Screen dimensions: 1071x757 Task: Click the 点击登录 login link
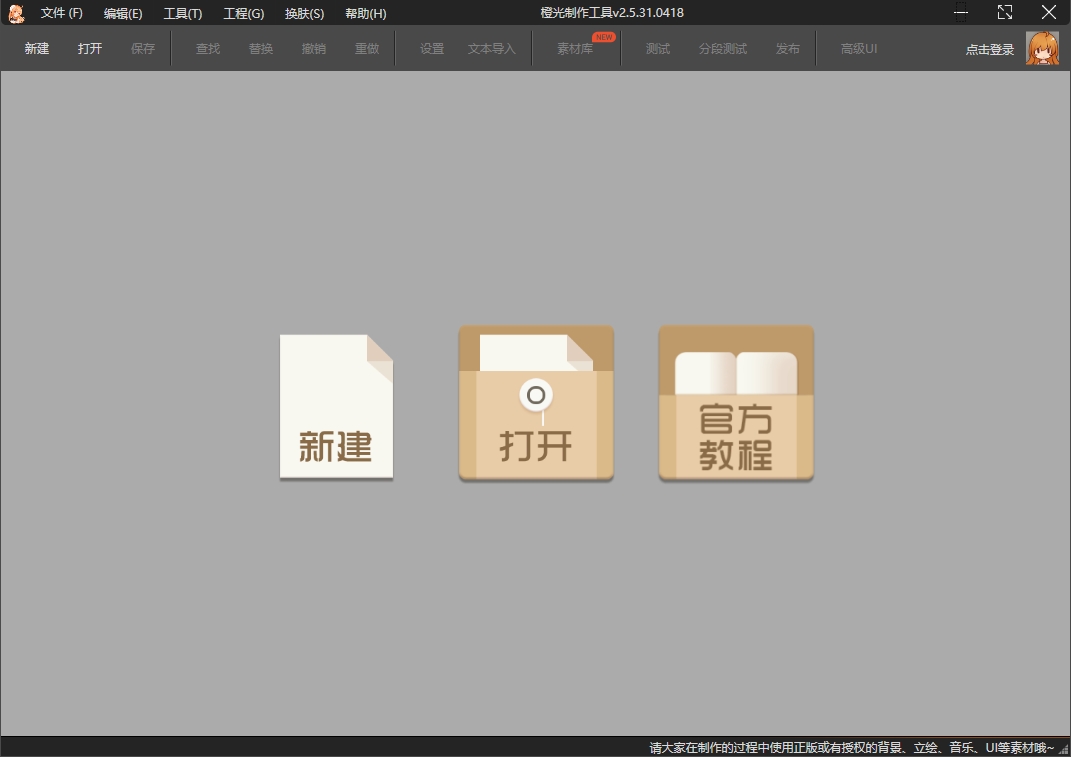(x=990, y=49)
